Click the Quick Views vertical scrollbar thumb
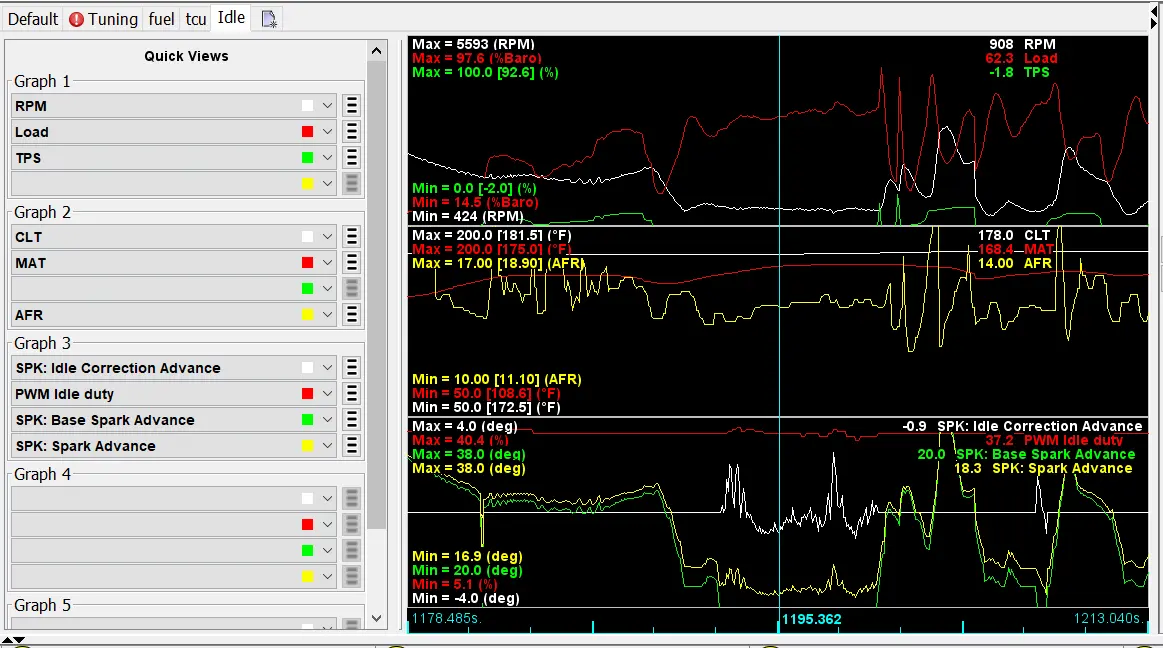 (x=377, y=295)
